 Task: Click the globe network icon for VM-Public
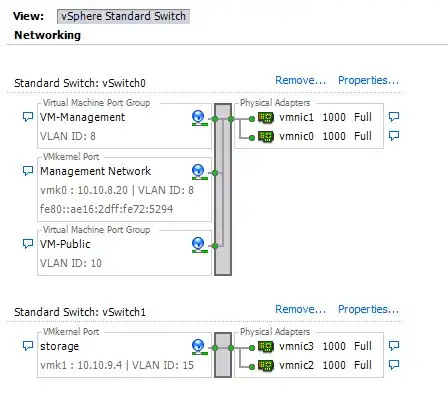tap(199, 245)
